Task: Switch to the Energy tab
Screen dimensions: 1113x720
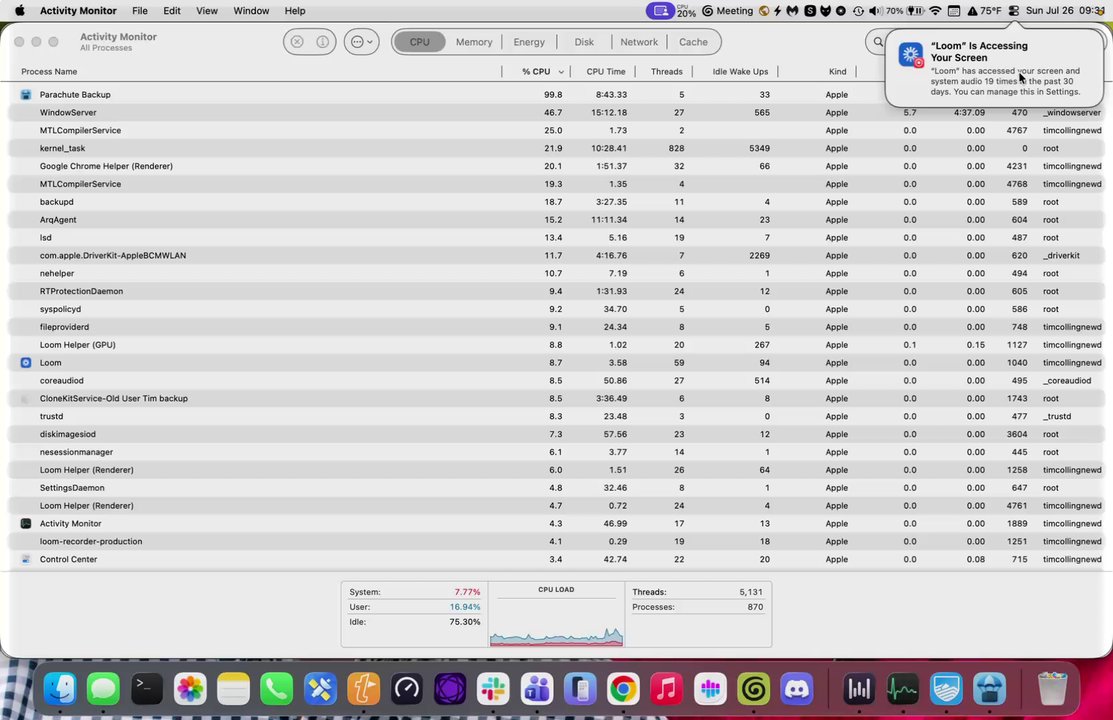Action: (529, 42)
